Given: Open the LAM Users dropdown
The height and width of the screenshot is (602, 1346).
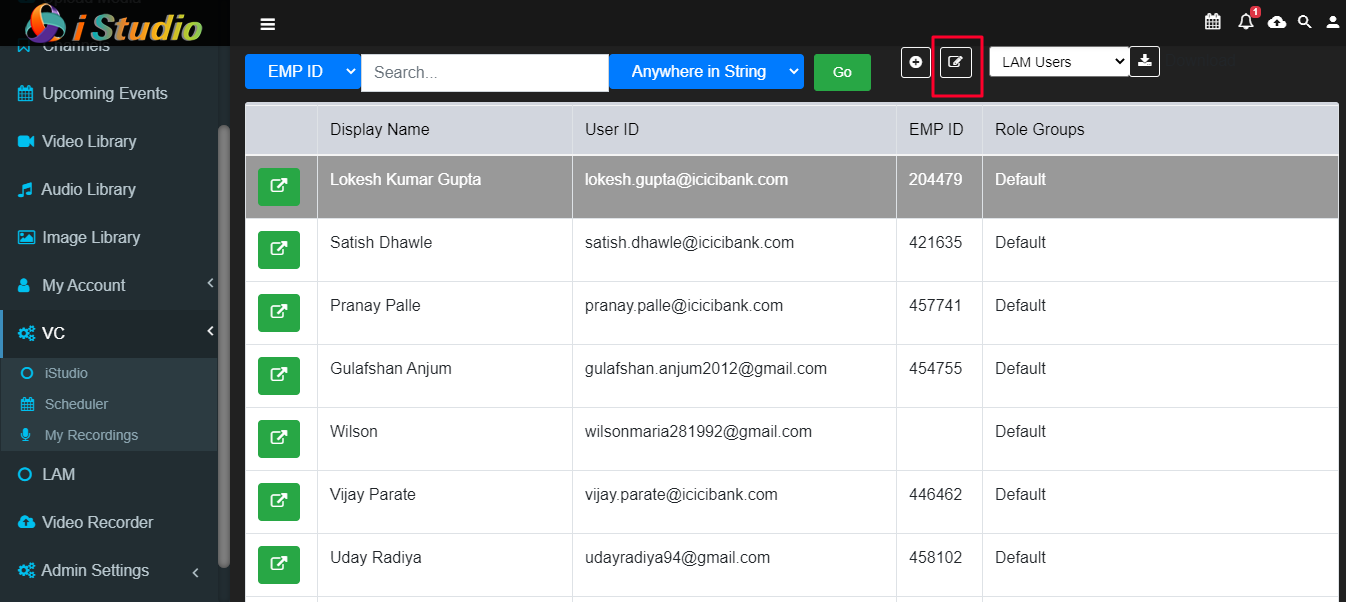Looking at the screenshot, I should click(1059, 61).
